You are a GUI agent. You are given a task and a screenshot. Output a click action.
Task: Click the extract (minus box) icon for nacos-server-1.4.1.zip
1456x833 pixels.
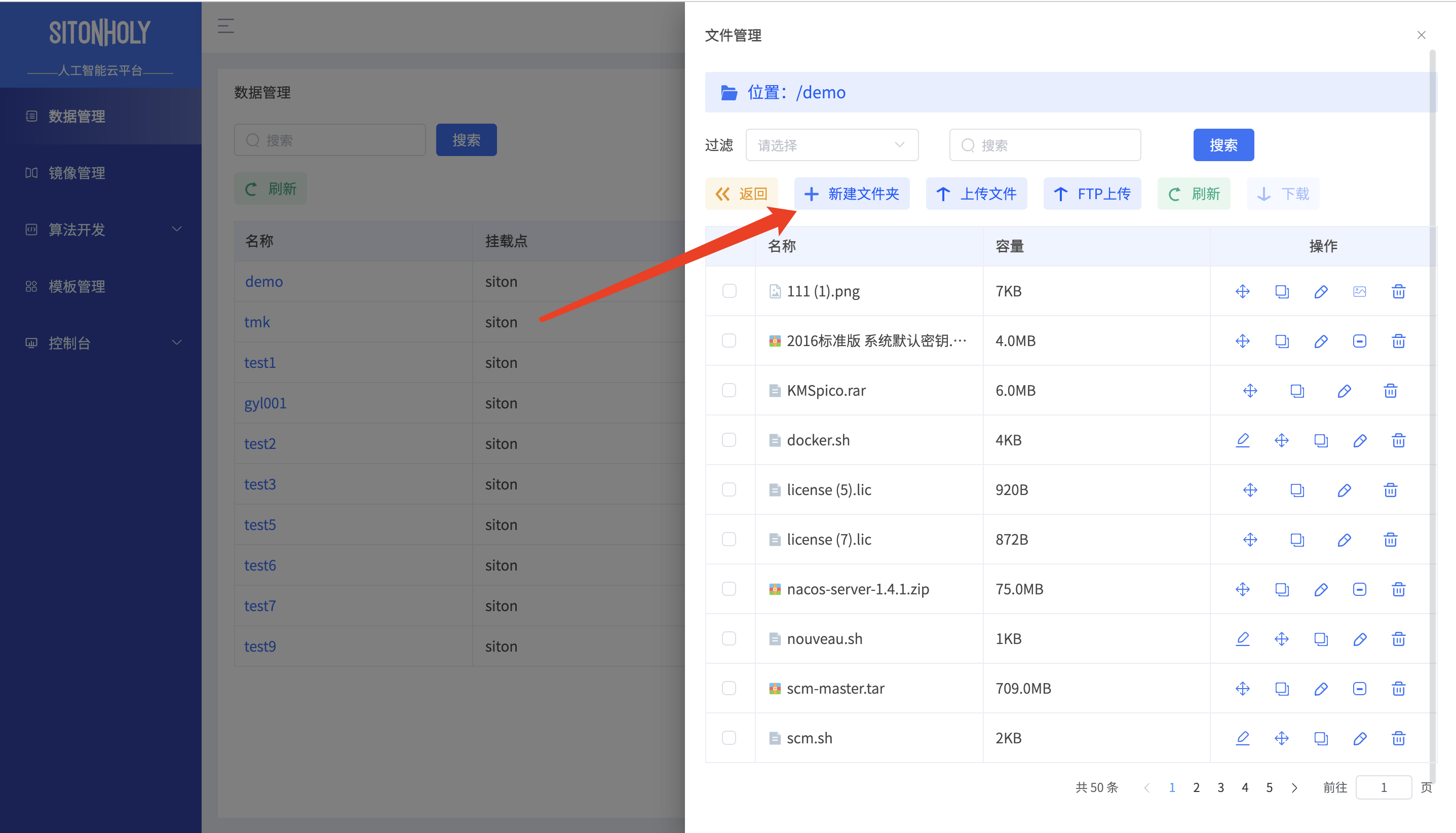[1359, 589]
